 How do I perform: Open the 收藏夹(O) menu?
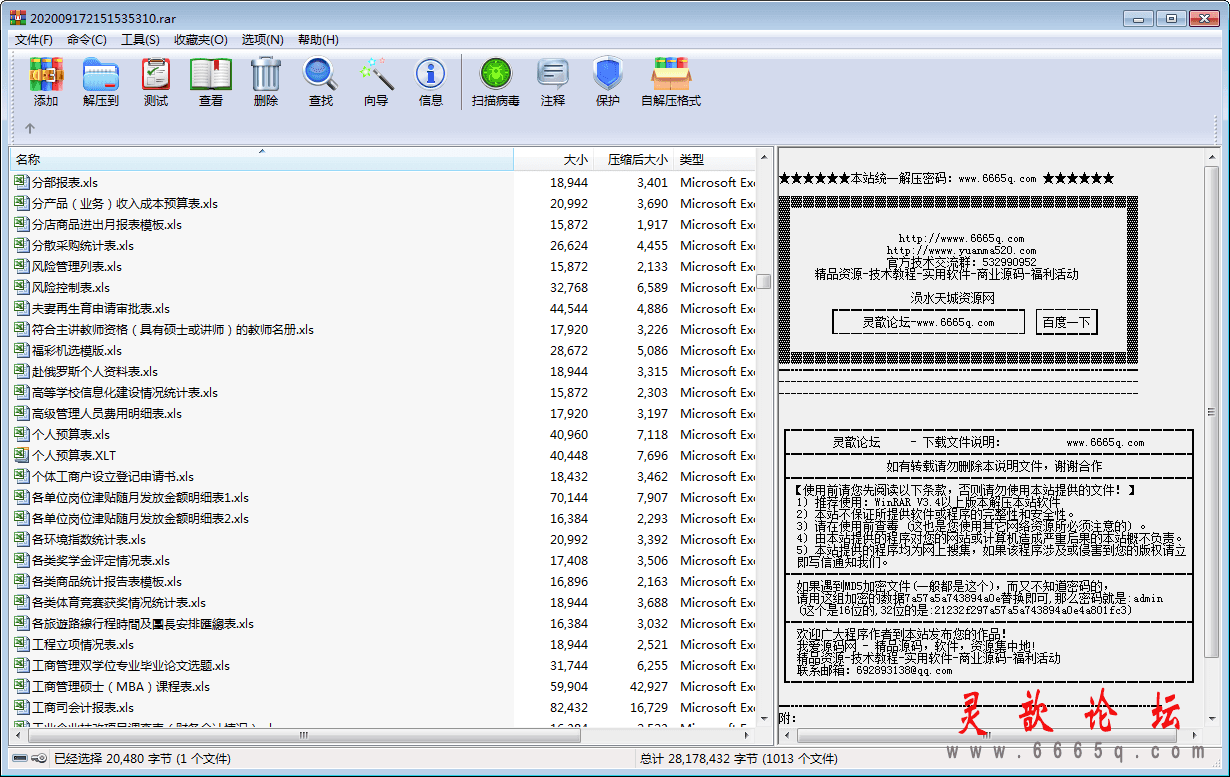(200, 40)
